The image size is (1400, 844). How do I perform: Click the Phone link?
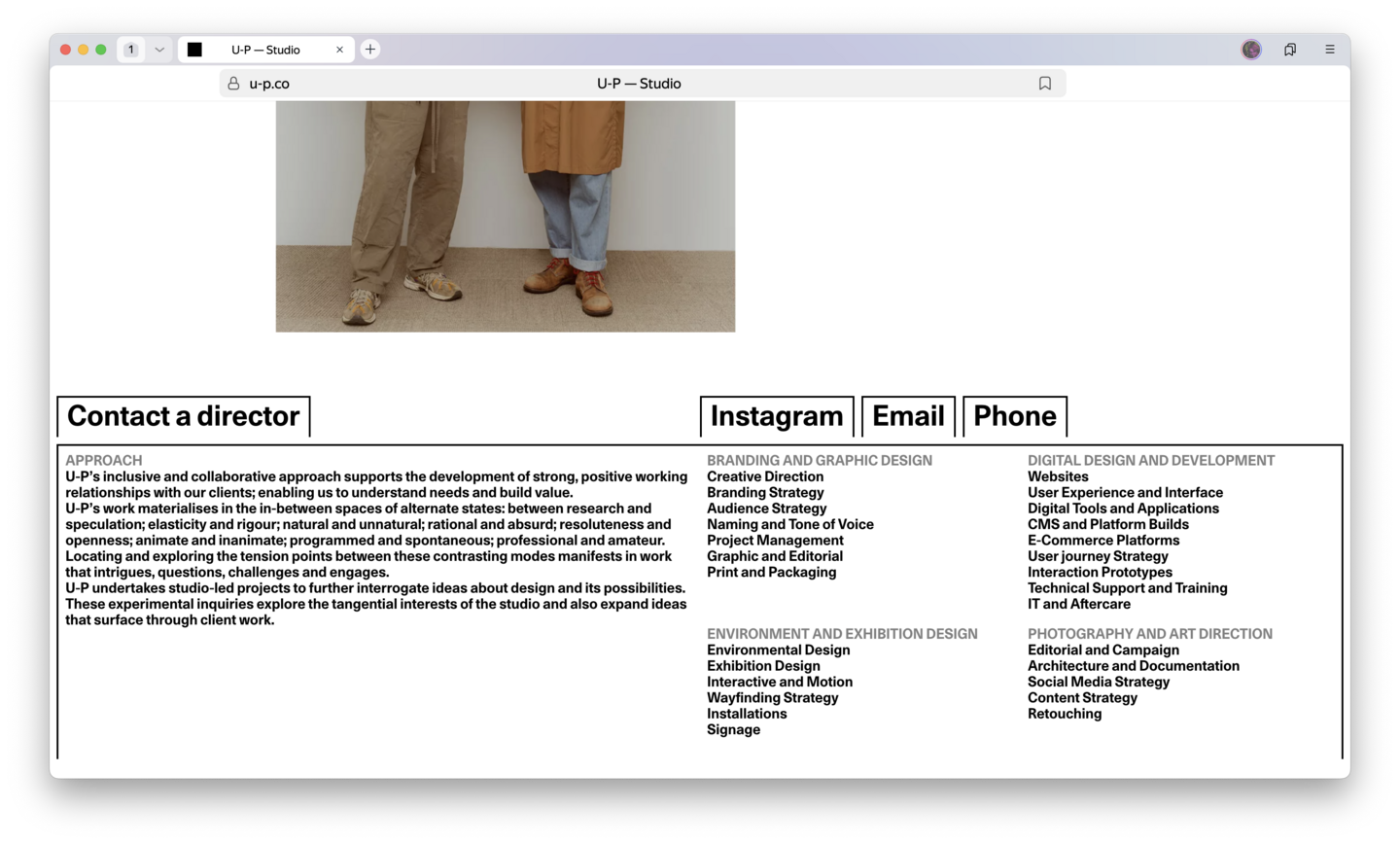[1015, 416]
